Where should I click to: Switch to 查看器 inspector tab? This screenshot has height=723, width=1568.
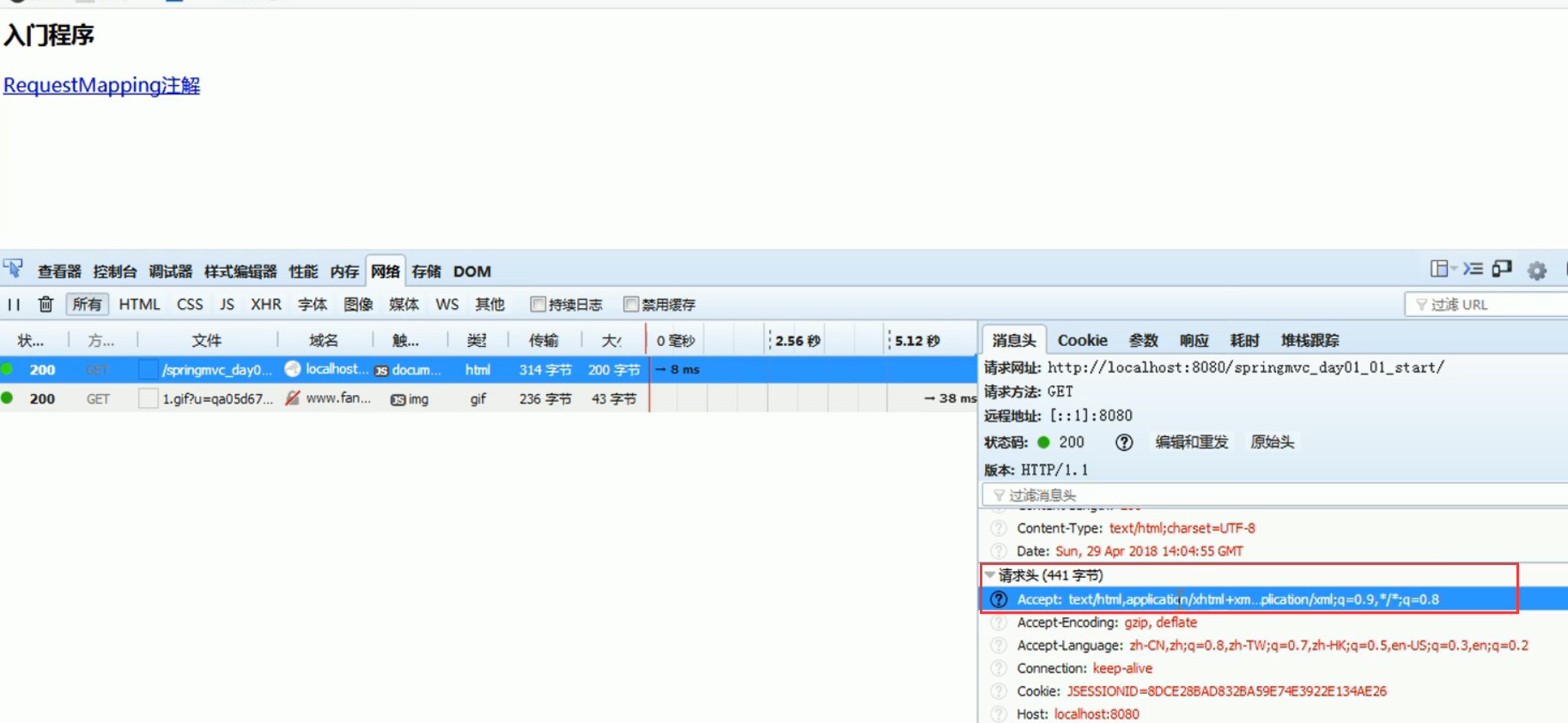point(59,271)
